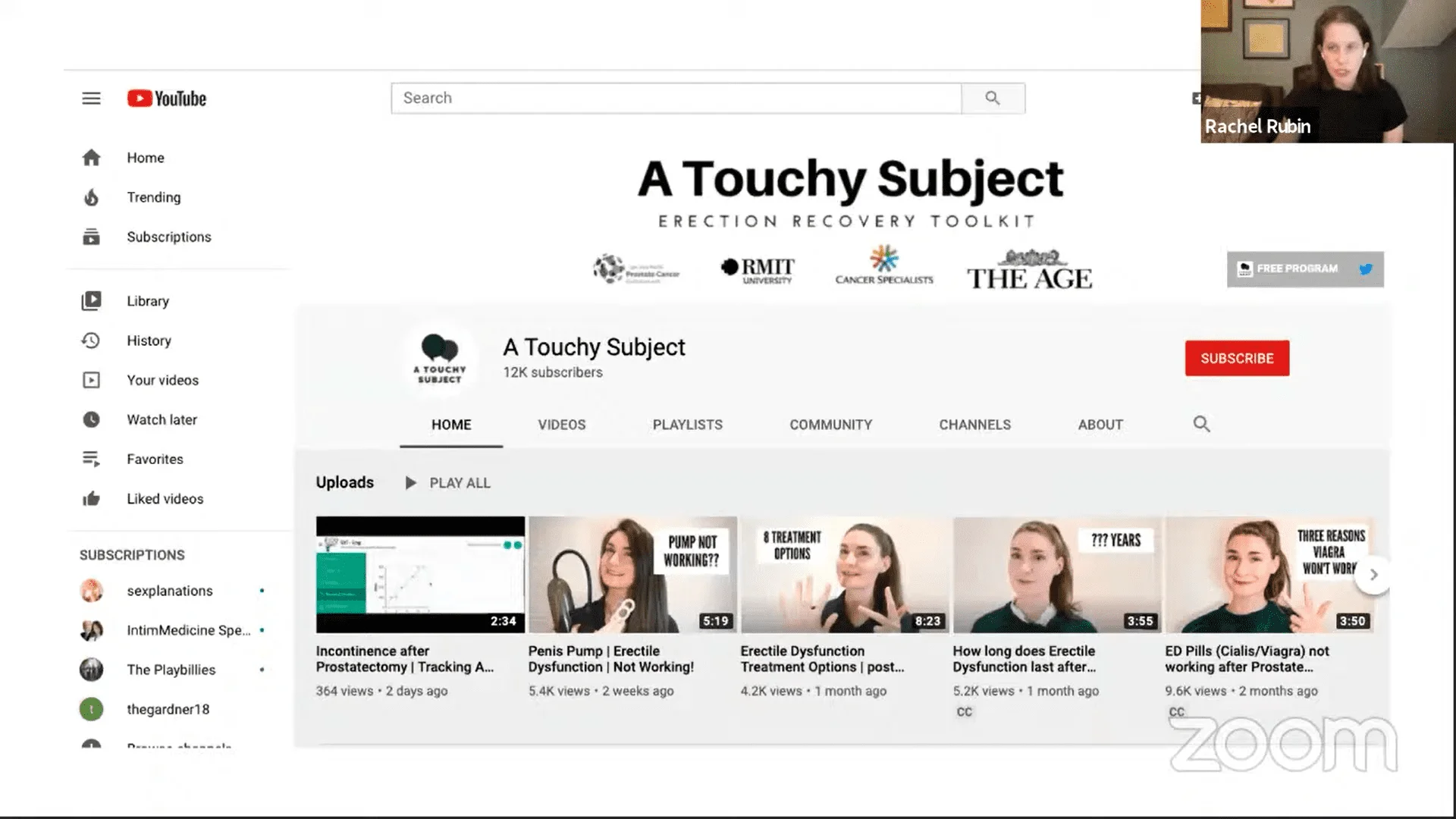The image size is (1456, 819).
Task: Click the thegardner18 green avatar icon
Action: (91, 709)
